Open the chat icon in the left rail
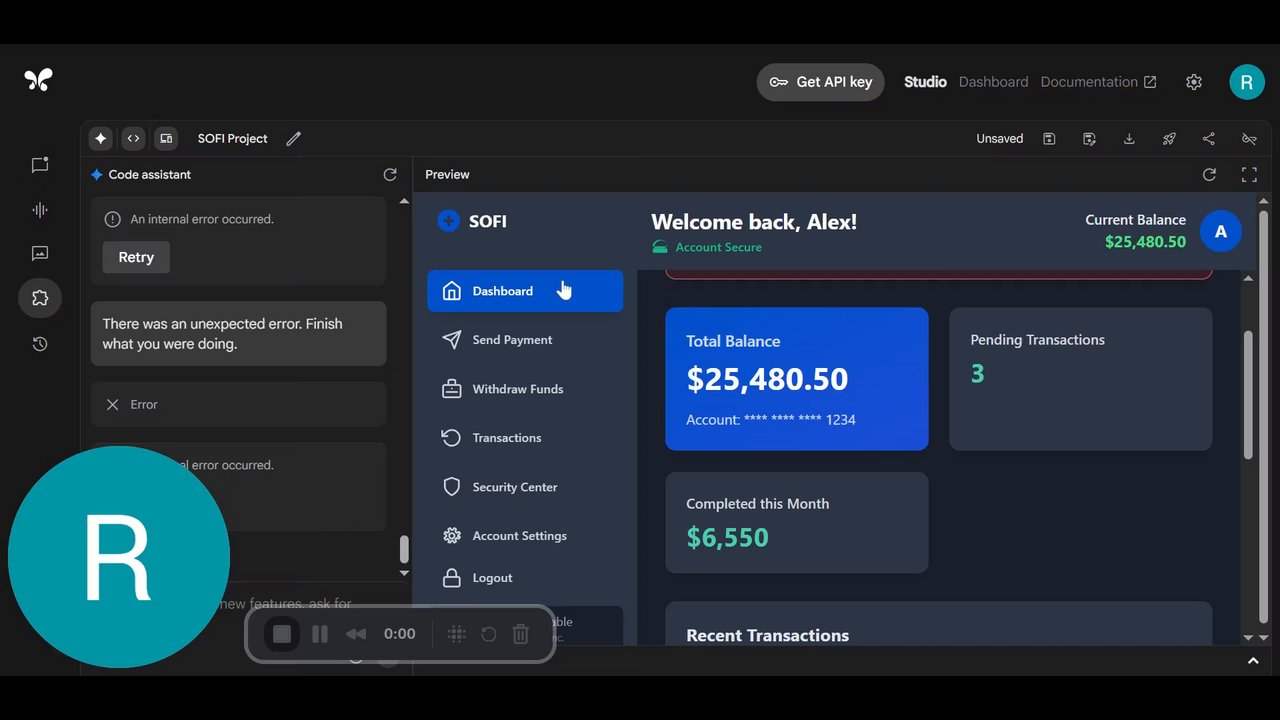Image resolution: width=1280 pixels, height=720 pixels. (x=40, y=165)
